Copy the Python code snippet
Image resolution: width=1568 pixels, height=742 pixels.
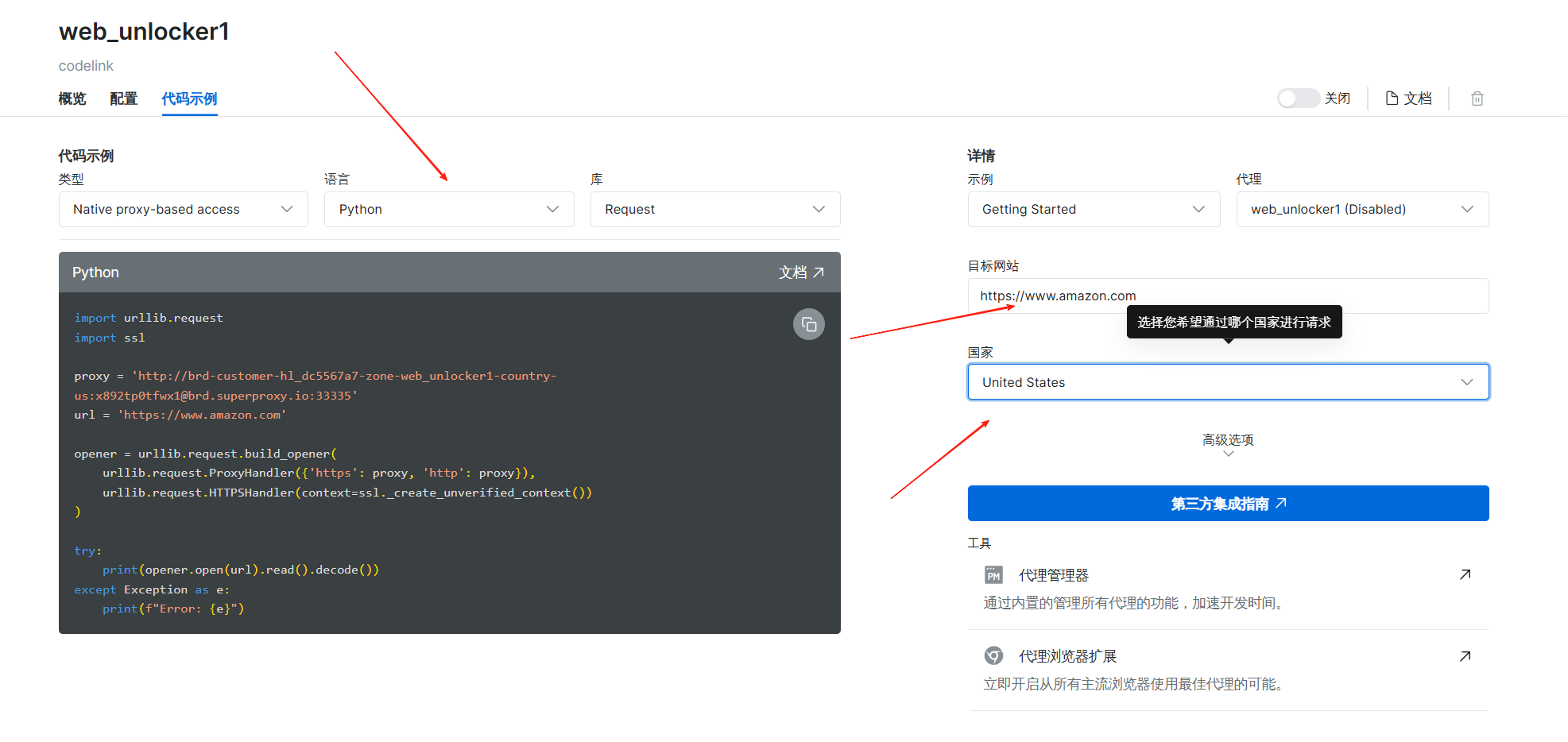(808, 324)
